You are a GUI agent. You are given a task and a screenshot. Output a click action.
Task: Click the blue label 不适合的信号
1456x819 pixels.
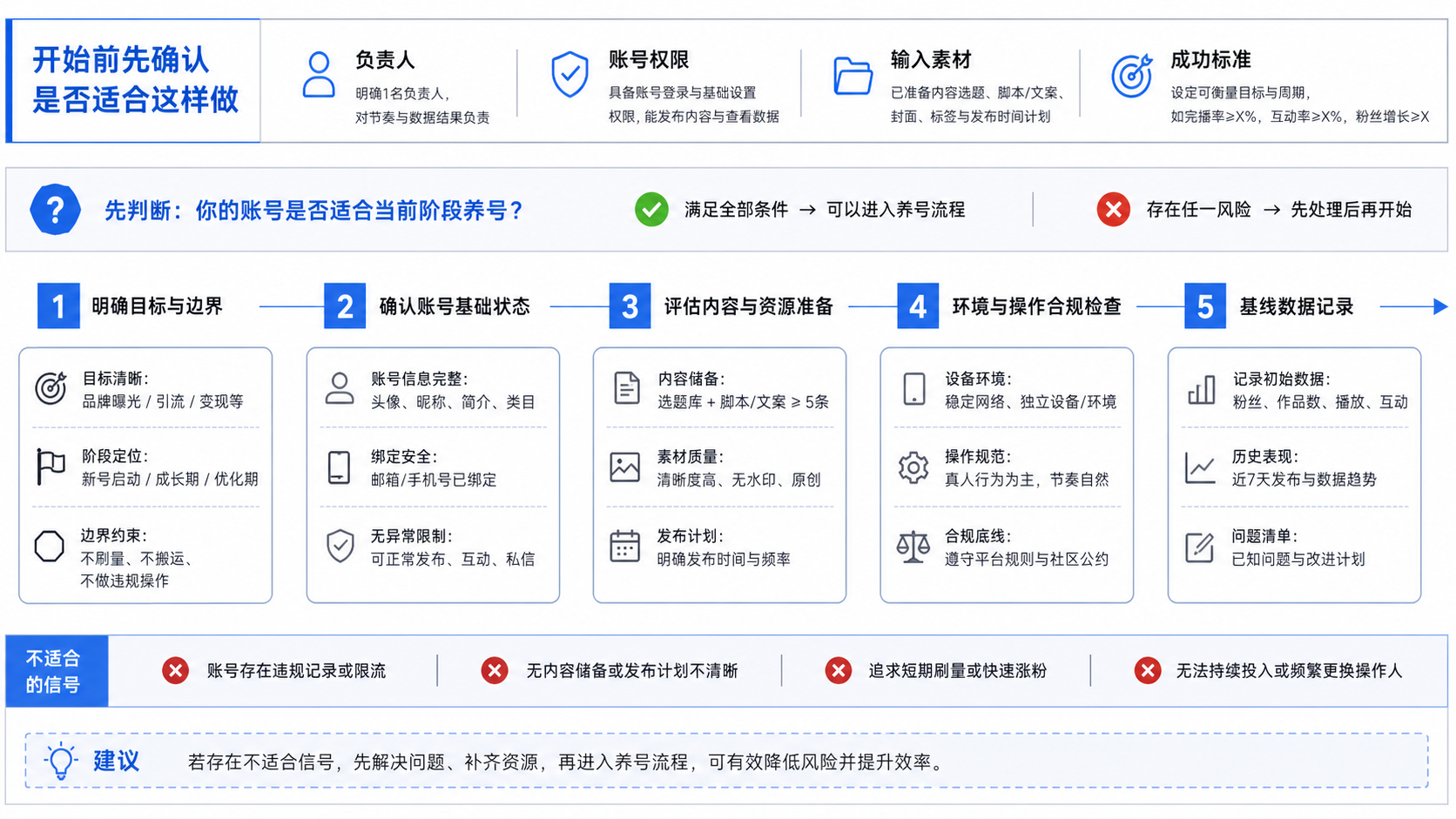tap(57, 671)
